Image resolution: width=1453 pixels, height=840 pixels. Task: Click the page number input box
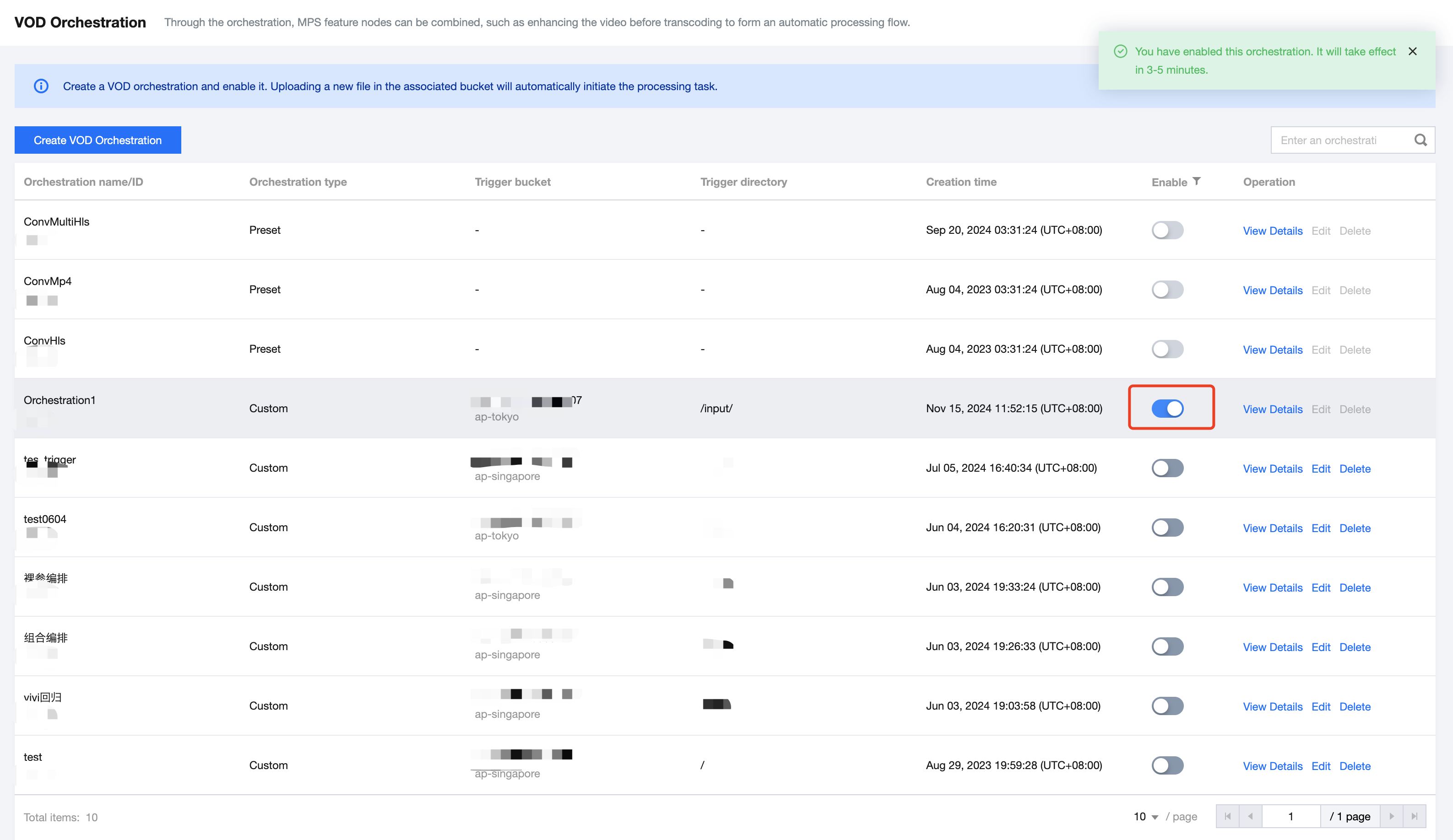1290,816
